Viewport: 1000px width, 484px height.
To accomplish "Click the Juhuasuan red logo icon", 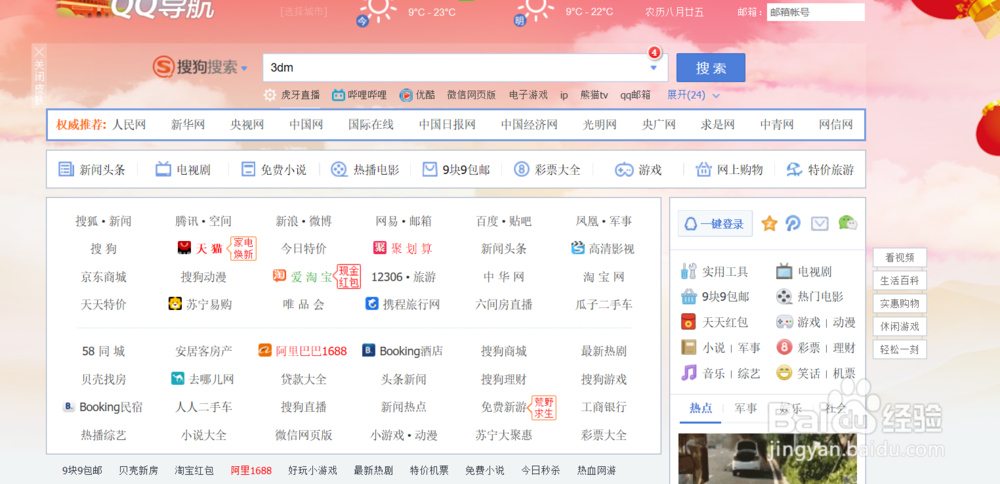I will click(380, 248).
